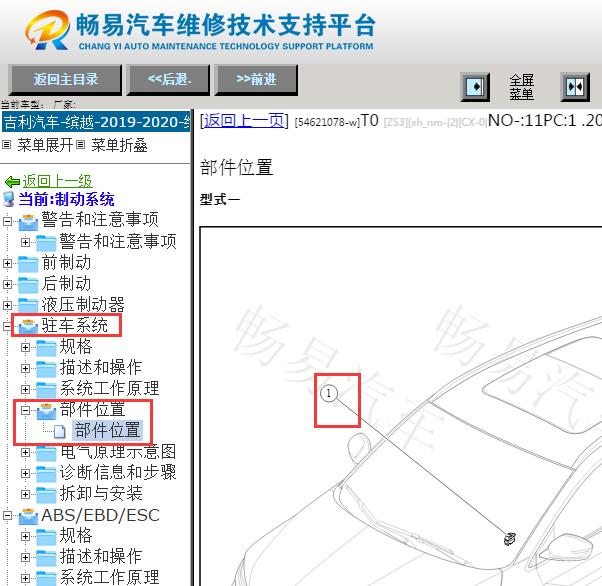602x586 pixels.
Task: Collapse the top-level 警告和注意事项 node
Action: (x=7, y=221)
